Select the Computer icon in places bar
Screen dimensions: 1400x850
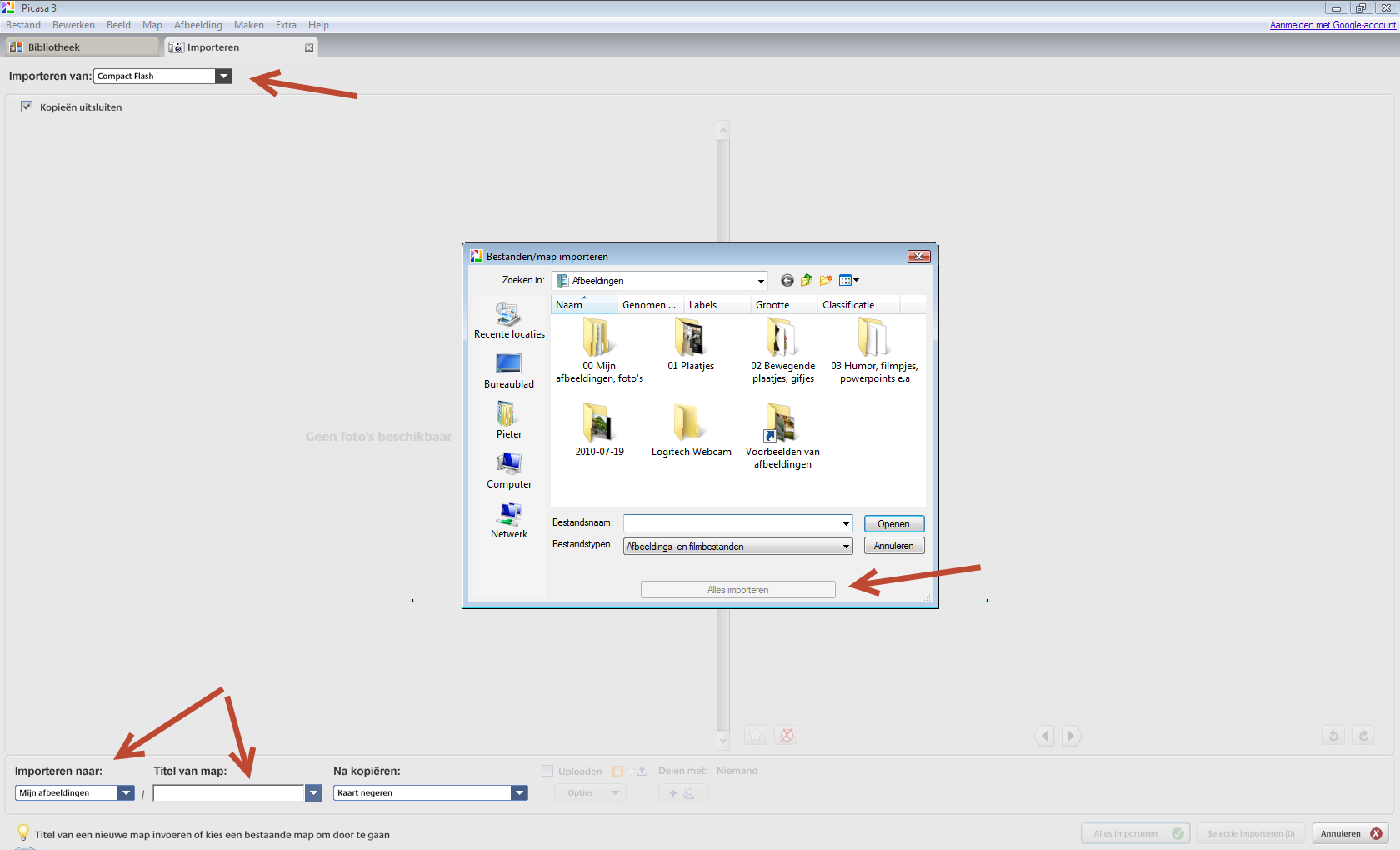click(x=508, y=464)
